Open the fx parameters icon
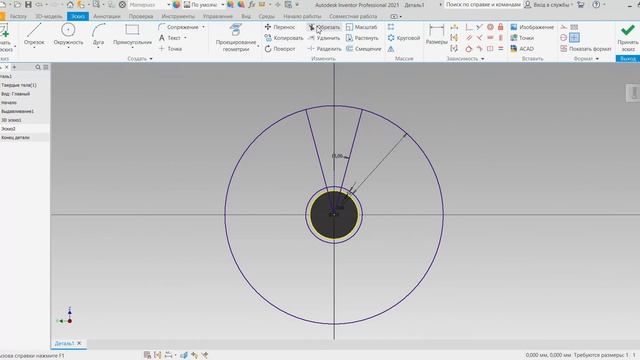Image resolution: width=640 pixels, height=360 pixels. click(252, 5)
